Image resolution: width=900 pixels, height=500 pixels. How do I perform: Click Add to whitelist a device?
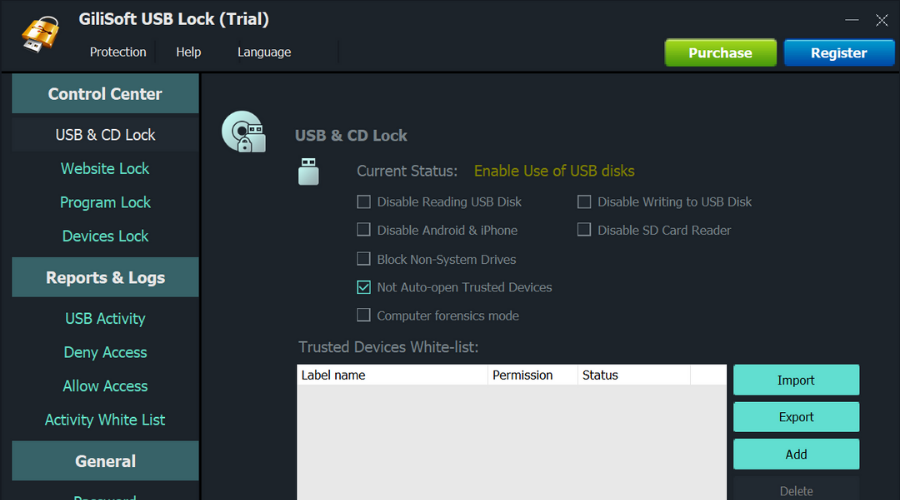click(796, 454)
